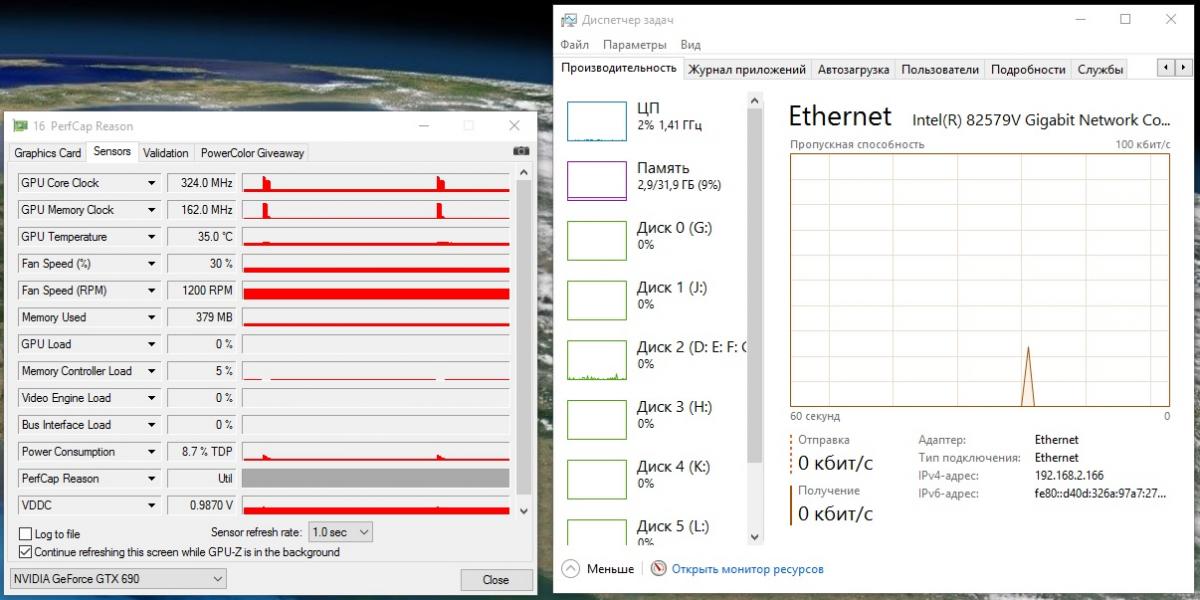Screen dimensions: 1200x600
Task: Open the NVIDIA GeForce GTX 690 dropdown
Action: (118, 579)
